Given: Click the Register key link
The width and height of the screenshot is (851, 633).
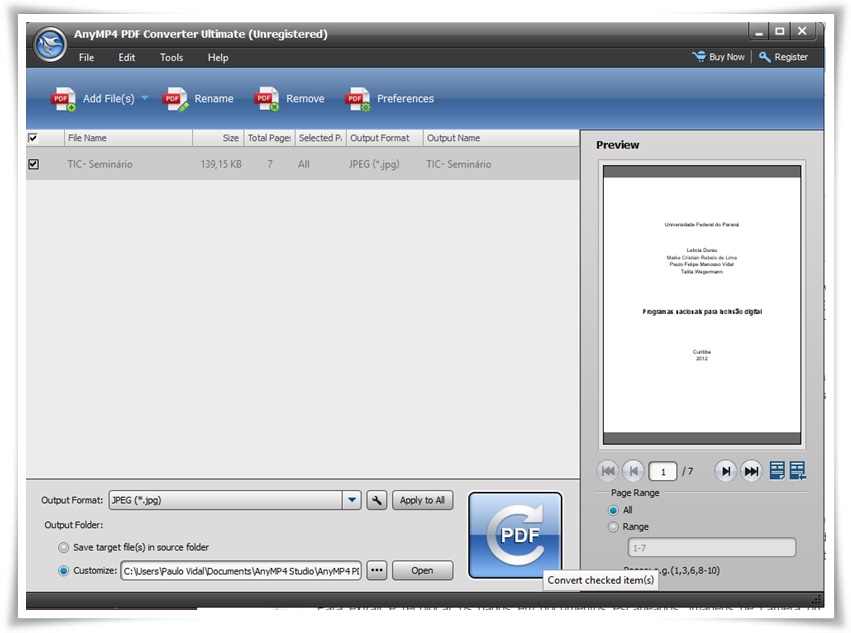Looking at the screenshot, I should (x=783, y=57).
